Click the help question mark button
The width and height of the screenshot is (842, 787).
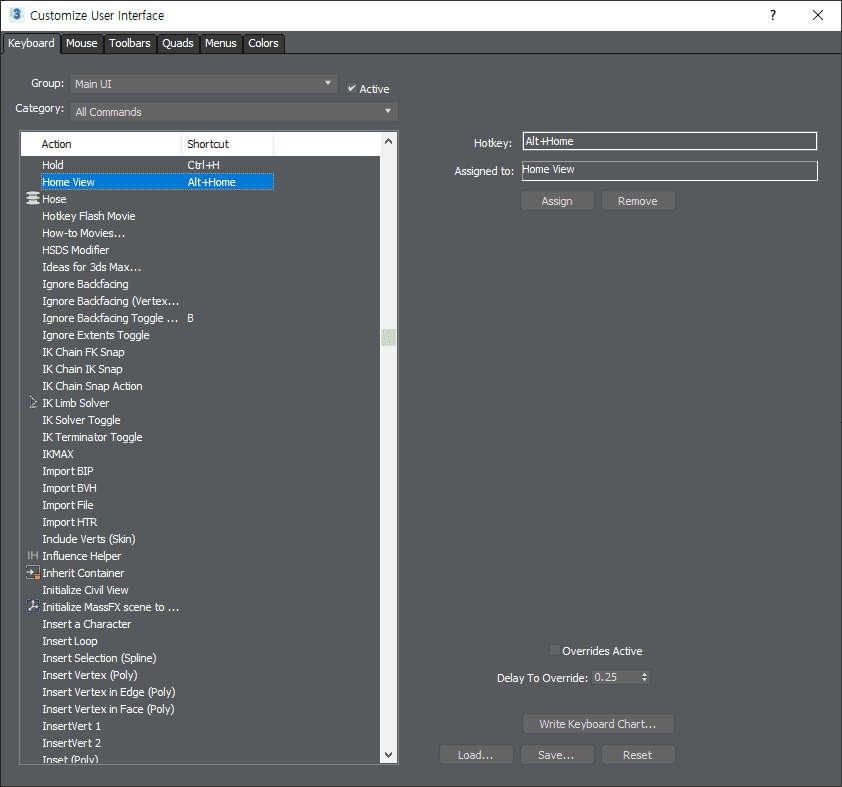[773, 15]
